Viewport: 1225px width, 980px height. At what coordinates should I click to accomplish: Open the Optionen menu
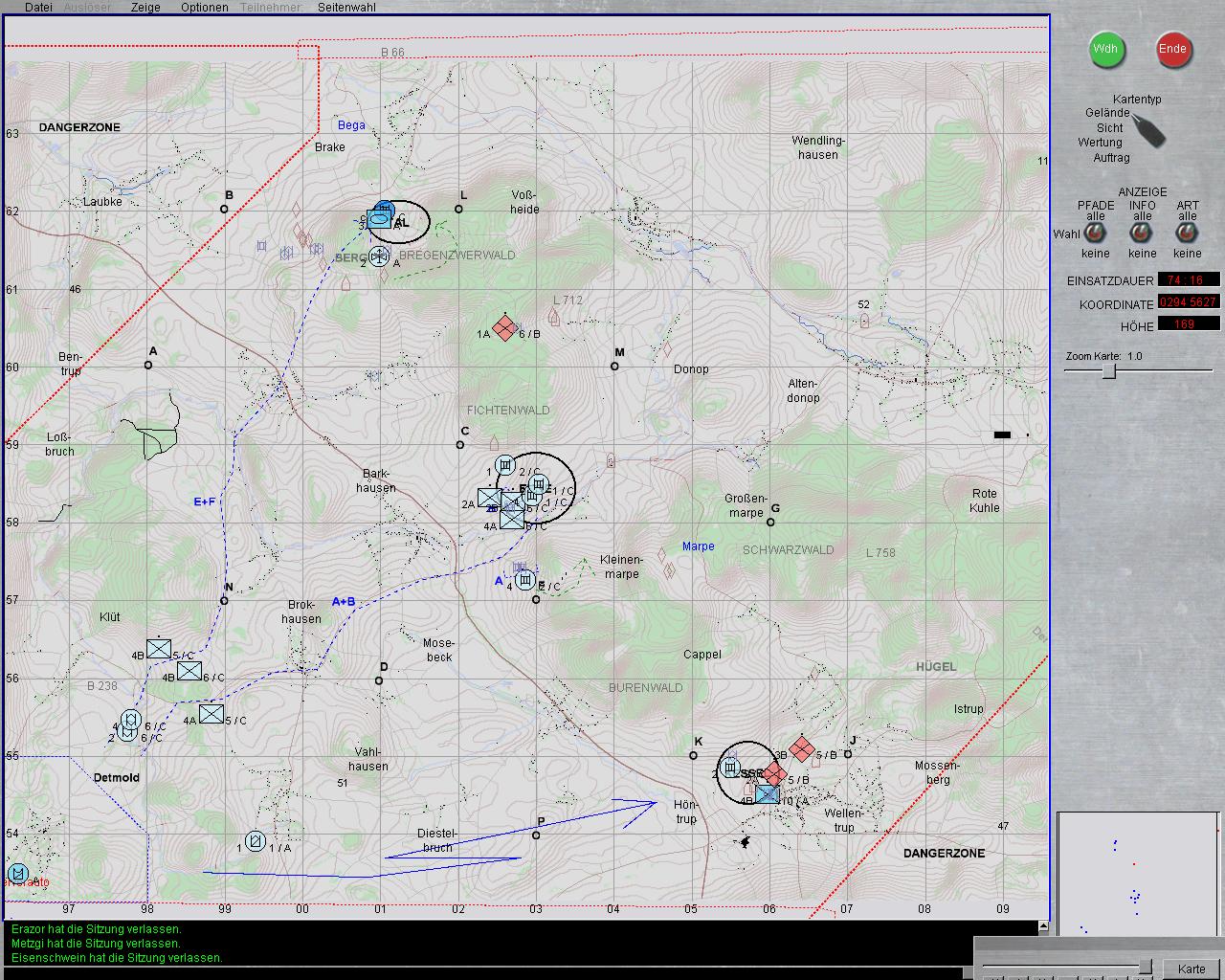[x=204, y=7]
